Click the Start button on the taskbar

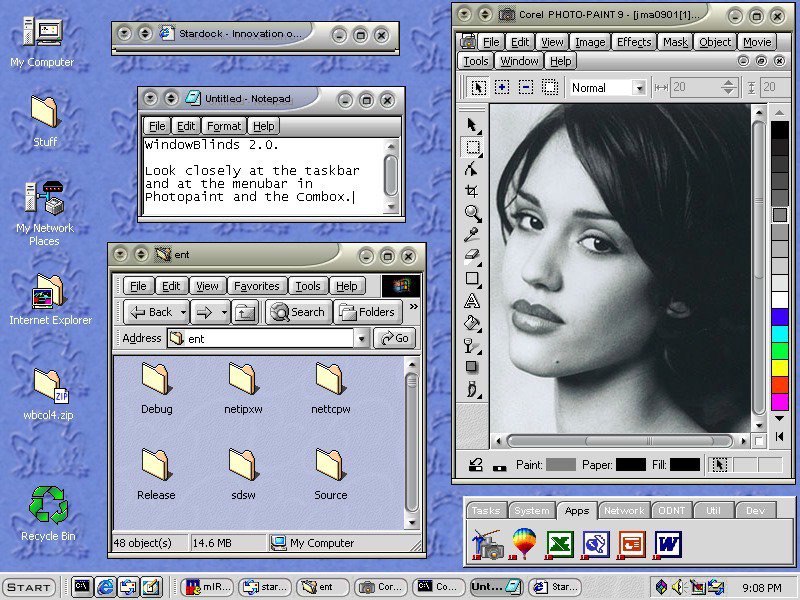29,587
